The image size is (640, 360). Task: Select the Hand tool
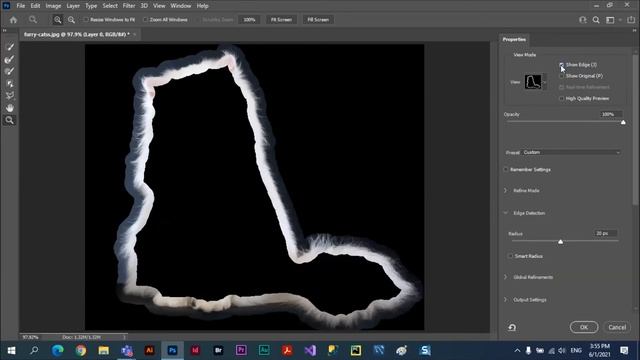[9, 108]
